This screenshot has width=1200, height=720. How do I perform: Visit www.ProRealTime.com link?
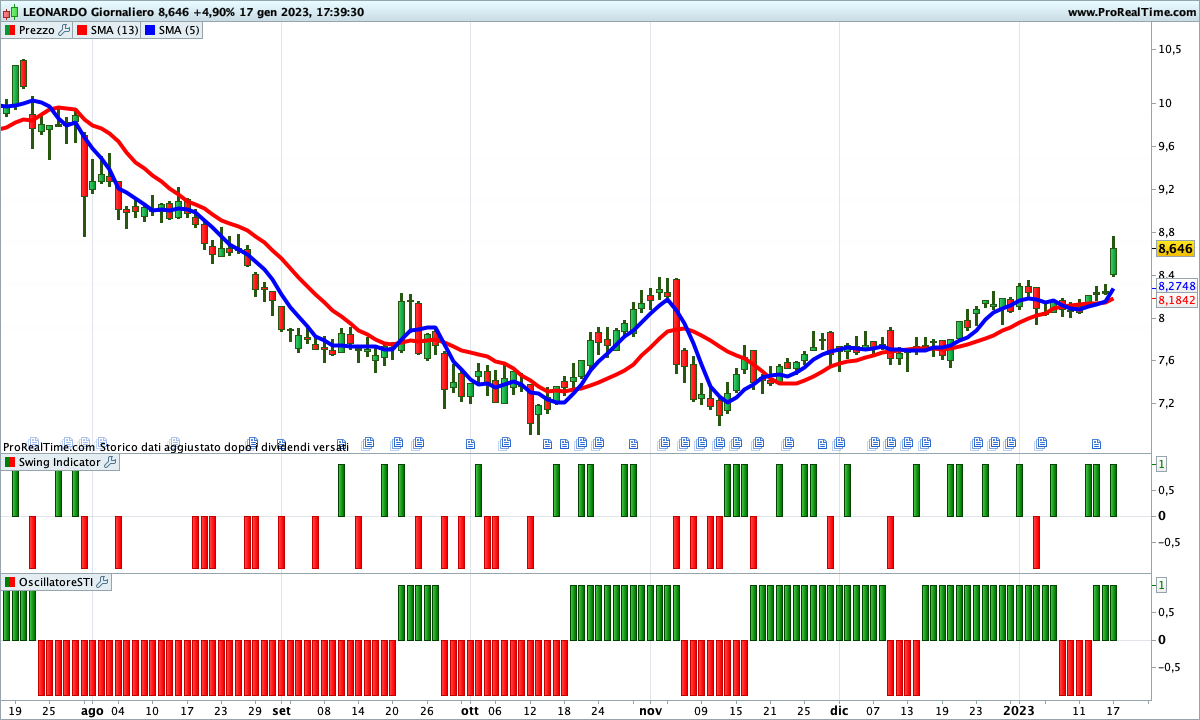(1131, 12)
